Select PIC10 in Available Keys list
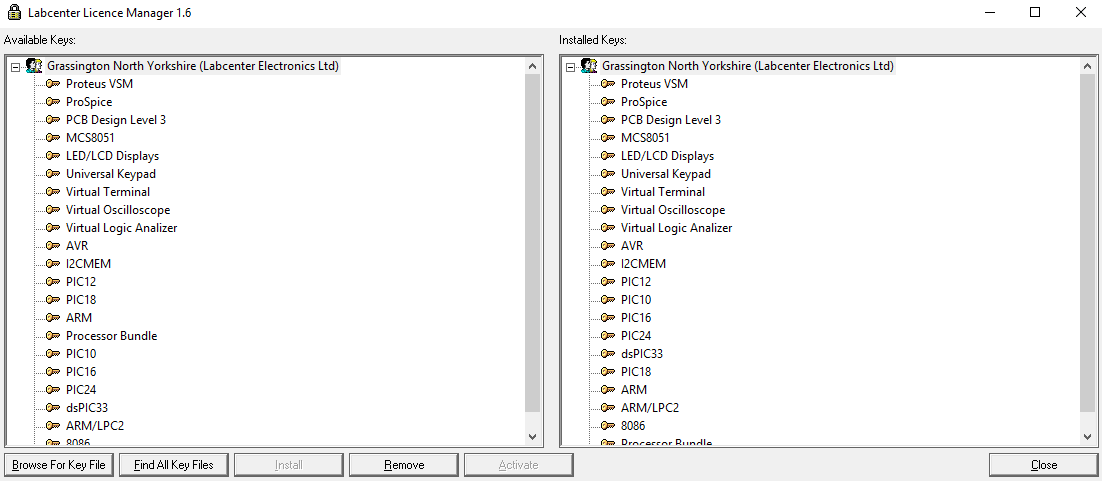Screen dimensions: 1102x481 tap(81, 354)
